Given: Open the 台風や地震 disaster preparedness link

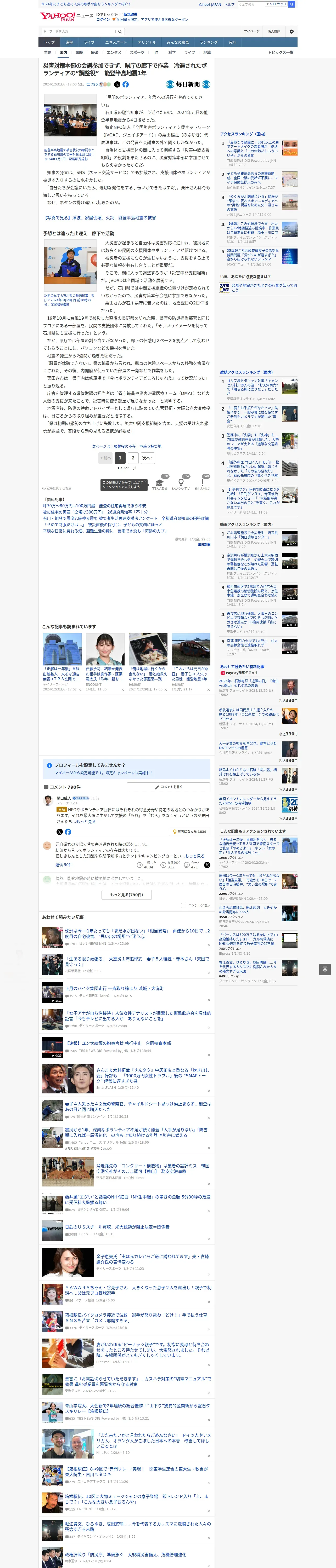Looking at the screenshot, I should [258, 287].
